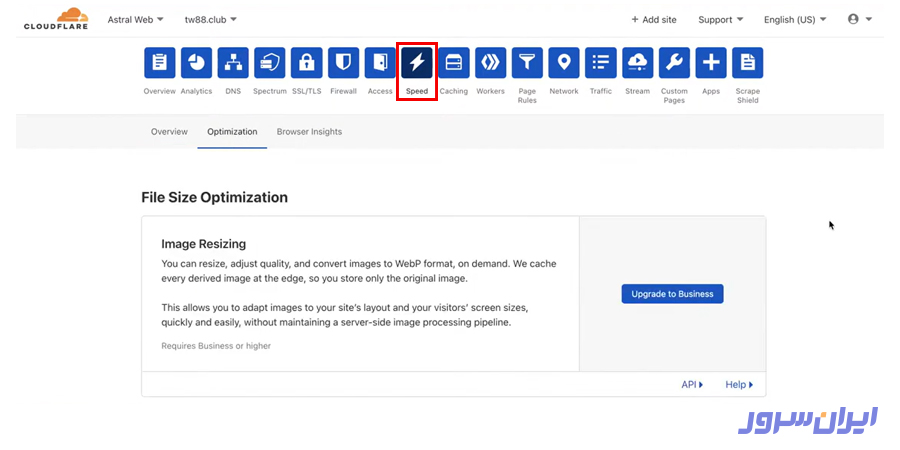Open the SSL/TLS padlock icon

pyautogui.click(x=306, y=63)
